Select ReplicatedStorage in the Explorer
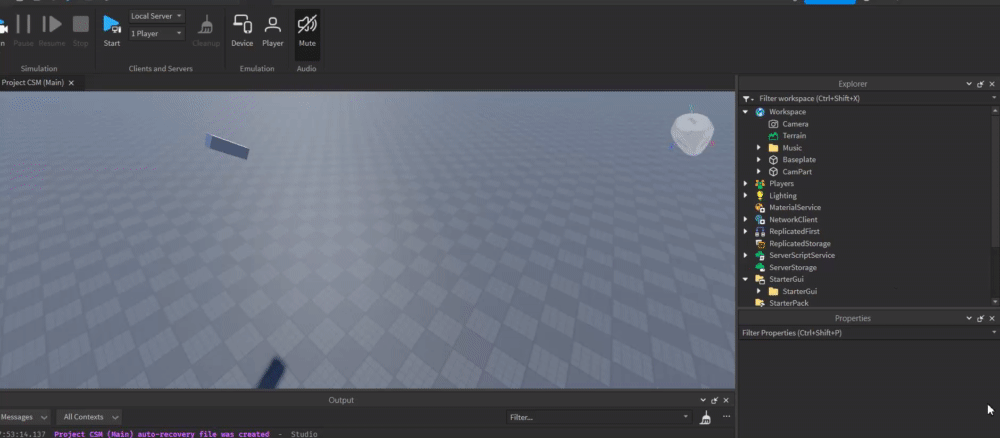This screenshot has width=1000, height=438. (x=800, y=244)
